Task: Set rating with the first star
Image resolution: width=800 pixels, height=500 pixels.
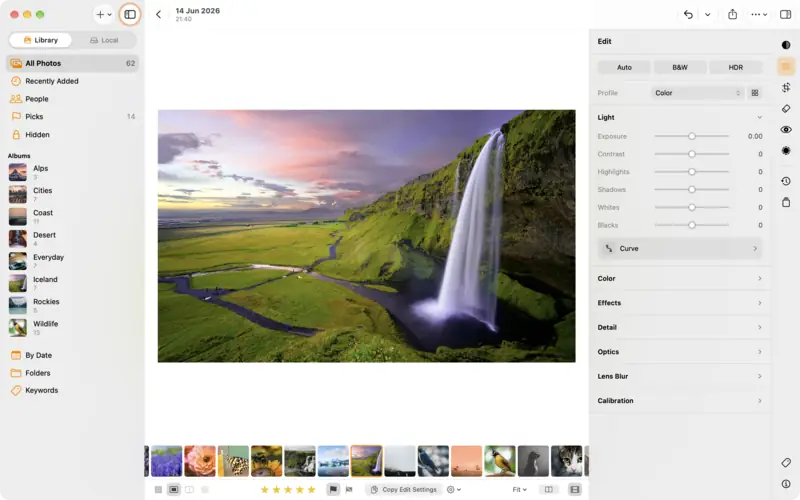Action: tap(264, 490)
